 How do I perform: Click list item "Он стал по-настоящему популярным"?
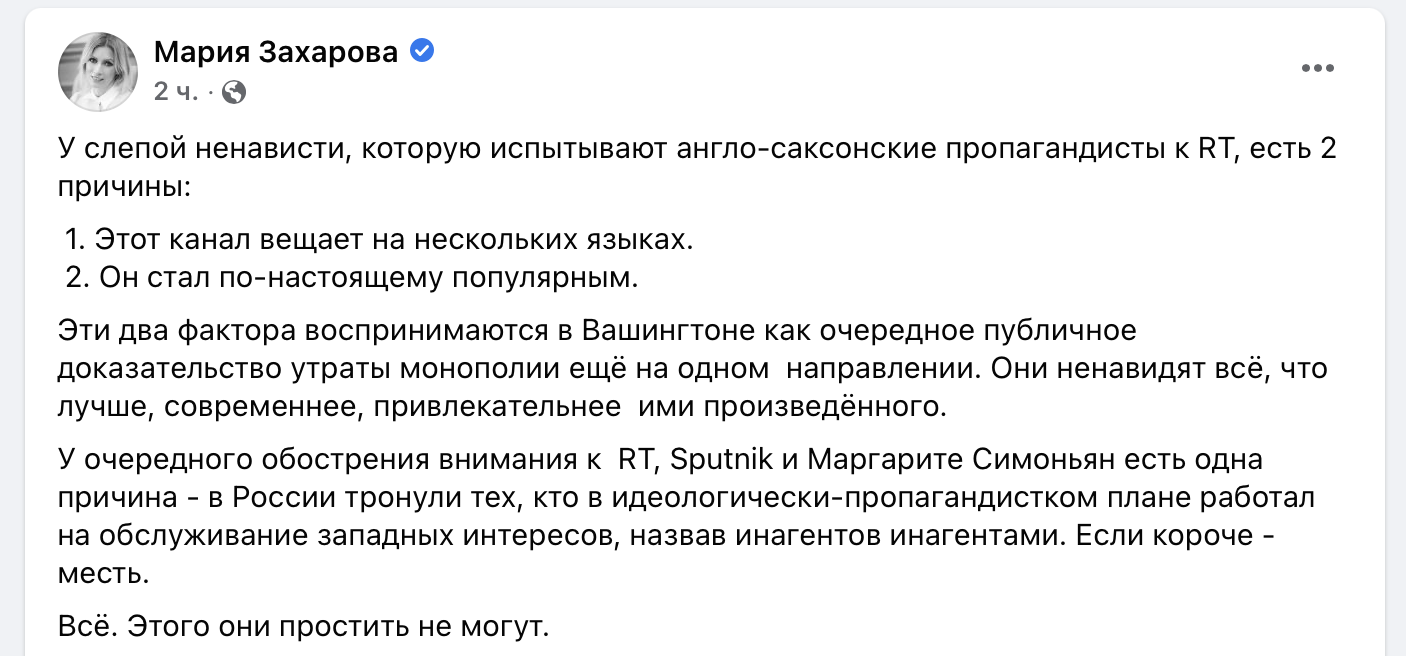[x=349, y=278]
